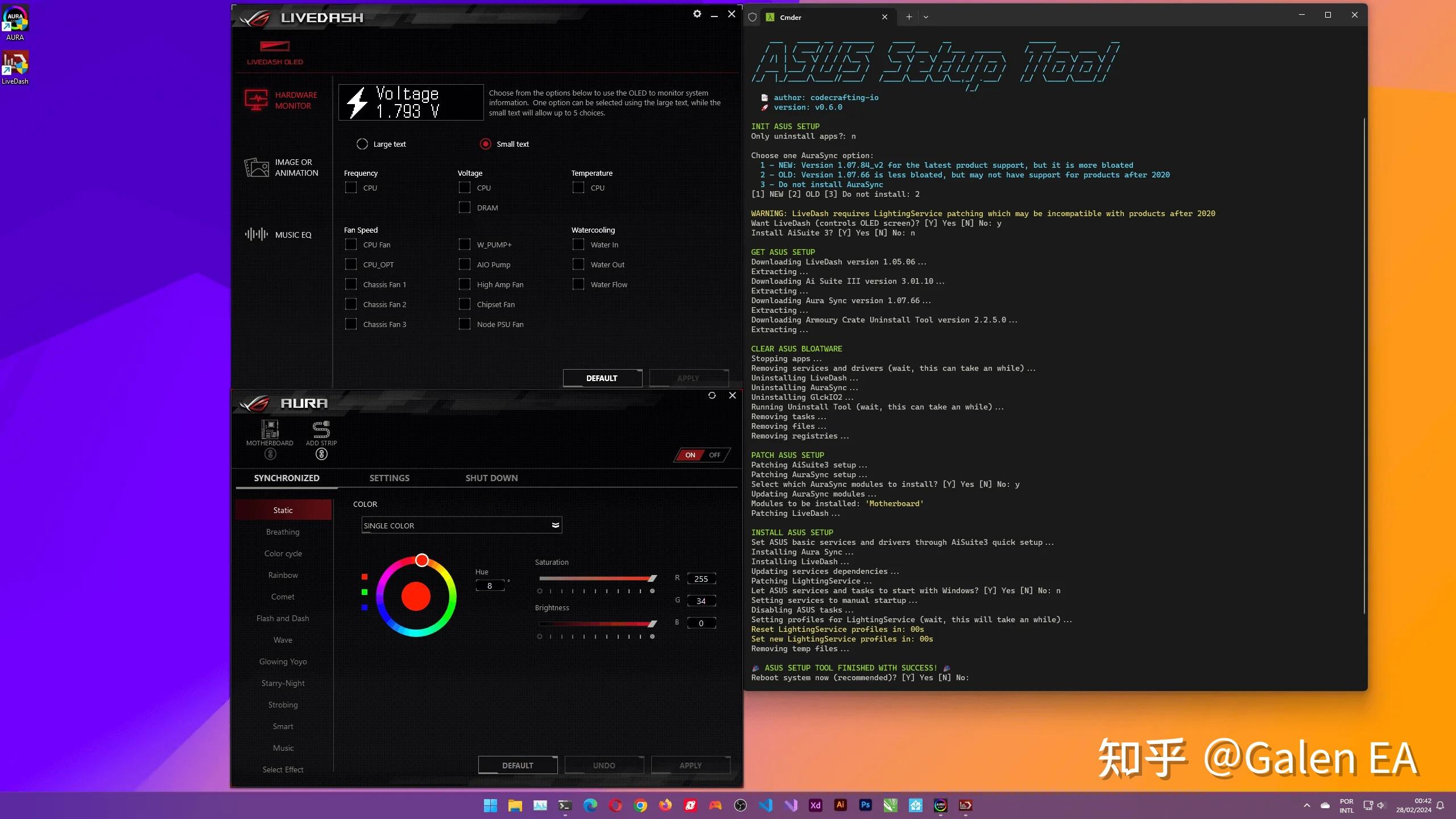Viewport: 1456px width, 819px height.
Task: Switch Aura lighting OFF
Action: [x=715, y=455]
